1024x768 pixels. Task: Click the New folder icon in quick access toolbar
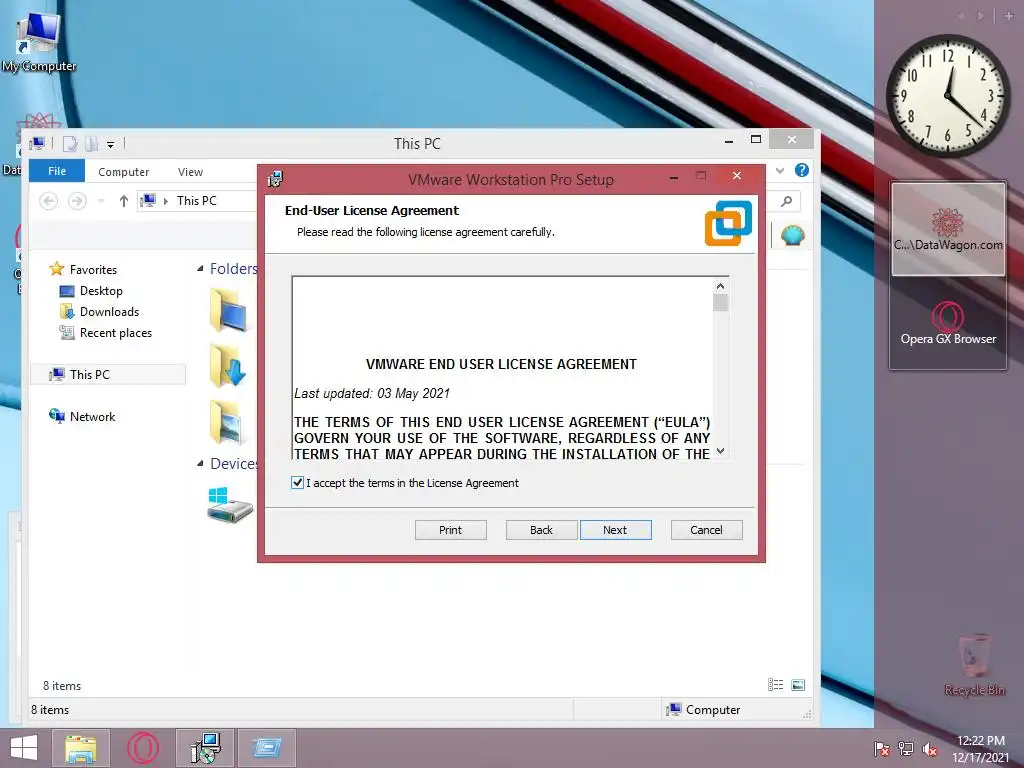click(91, 144)
